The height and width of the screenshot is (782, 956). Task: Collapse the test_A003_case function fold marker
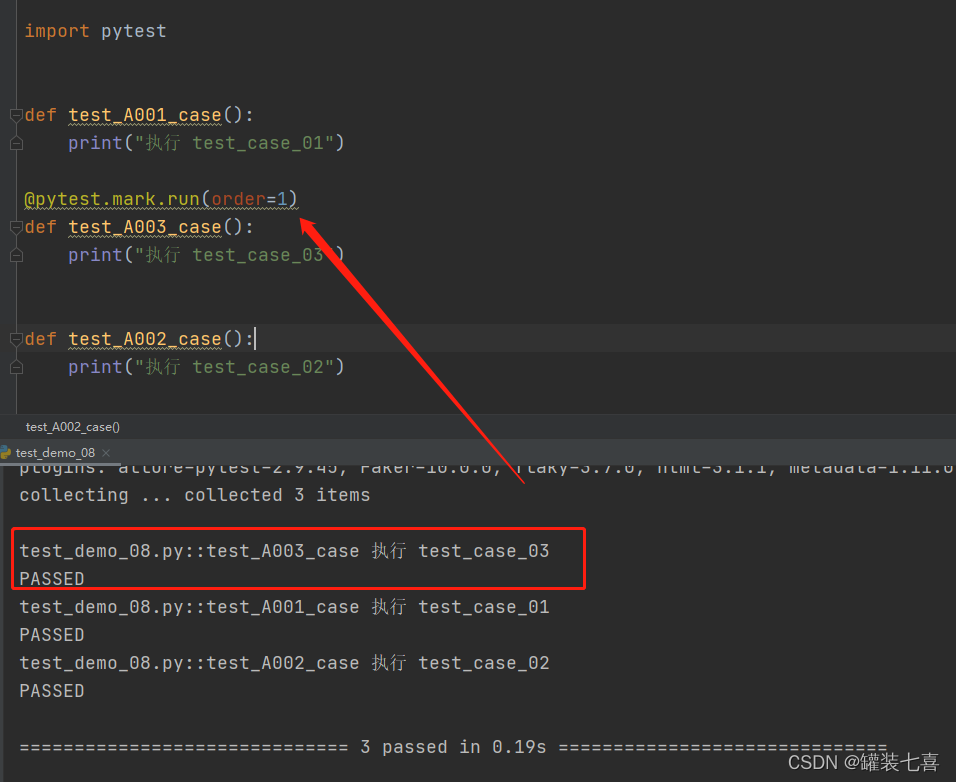(x=16, y=227)
